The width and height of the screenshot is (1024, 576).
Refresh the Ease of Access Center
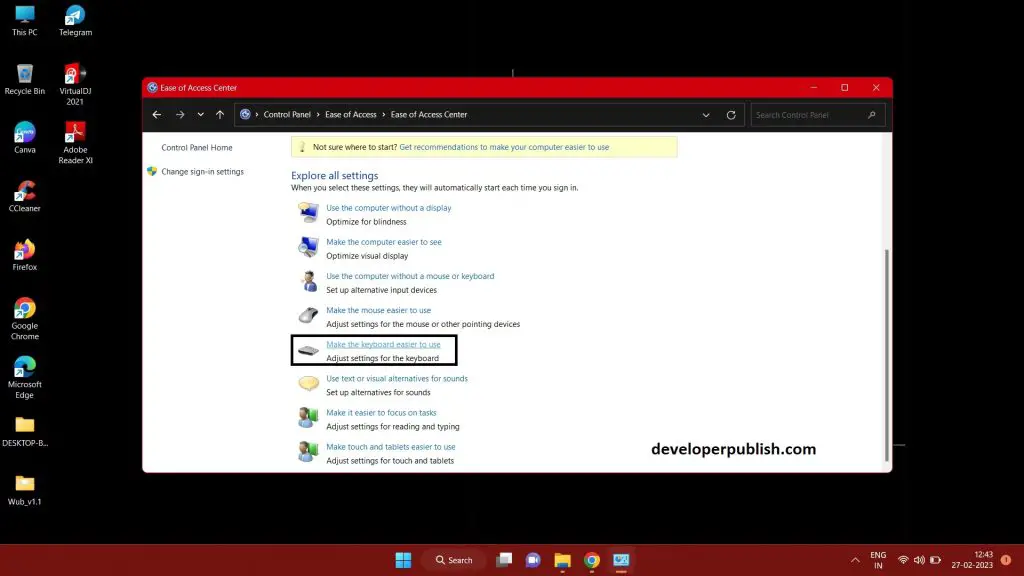(731, 115)
